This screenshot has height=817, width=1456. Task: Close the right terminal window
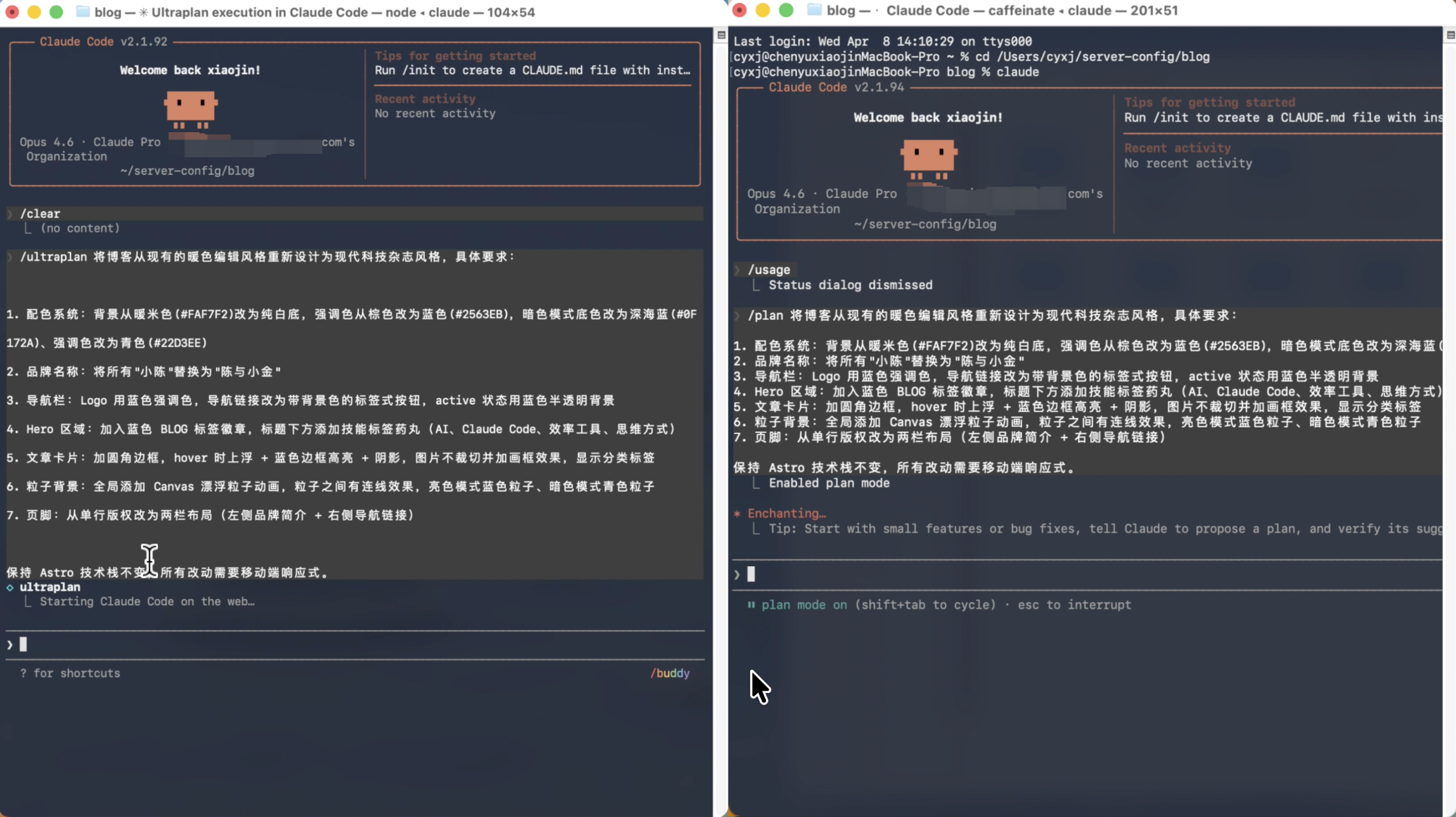pyautogui.click(x=739, y=10)
